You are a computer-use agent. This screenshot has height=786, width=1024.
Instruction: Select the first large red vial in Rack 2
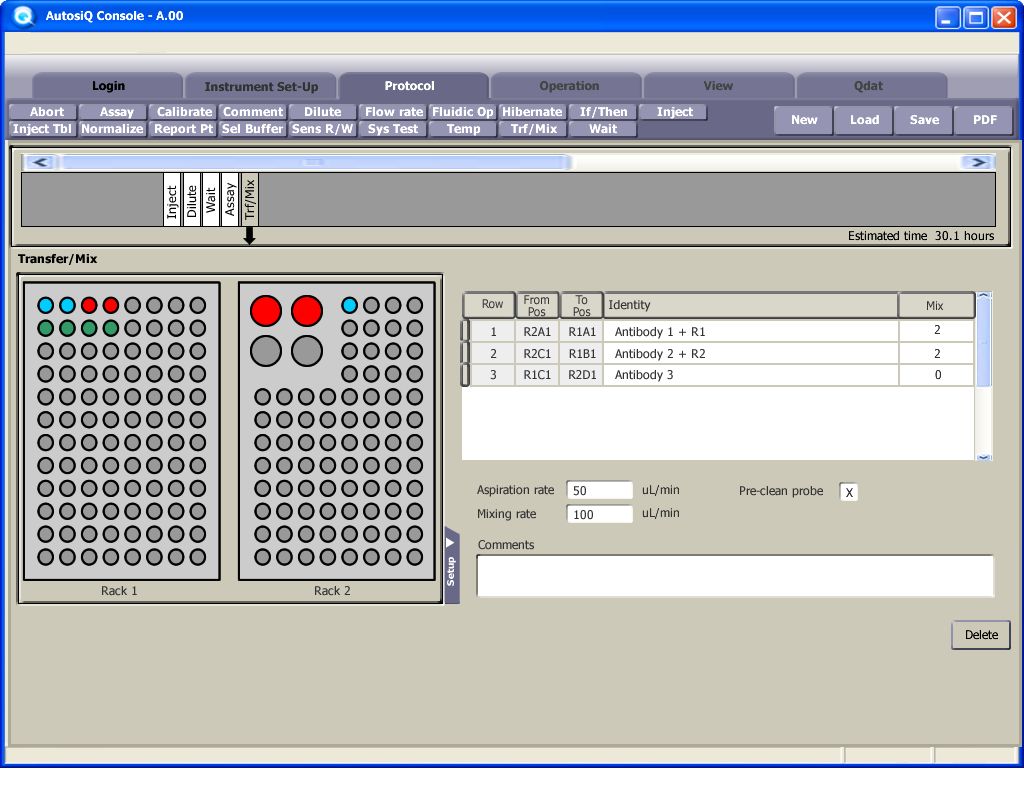266,311
